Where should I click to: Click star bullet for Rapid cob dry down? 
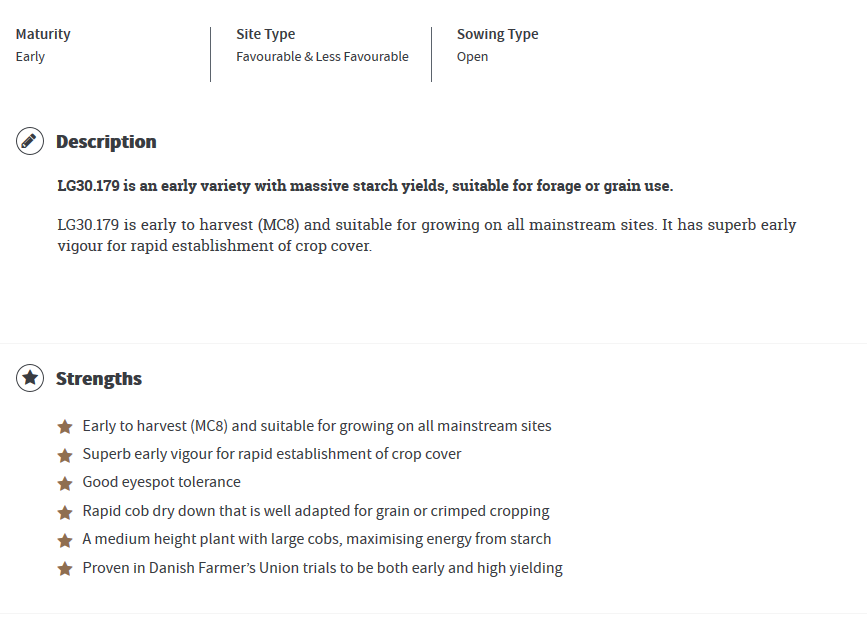coord(65,512)
